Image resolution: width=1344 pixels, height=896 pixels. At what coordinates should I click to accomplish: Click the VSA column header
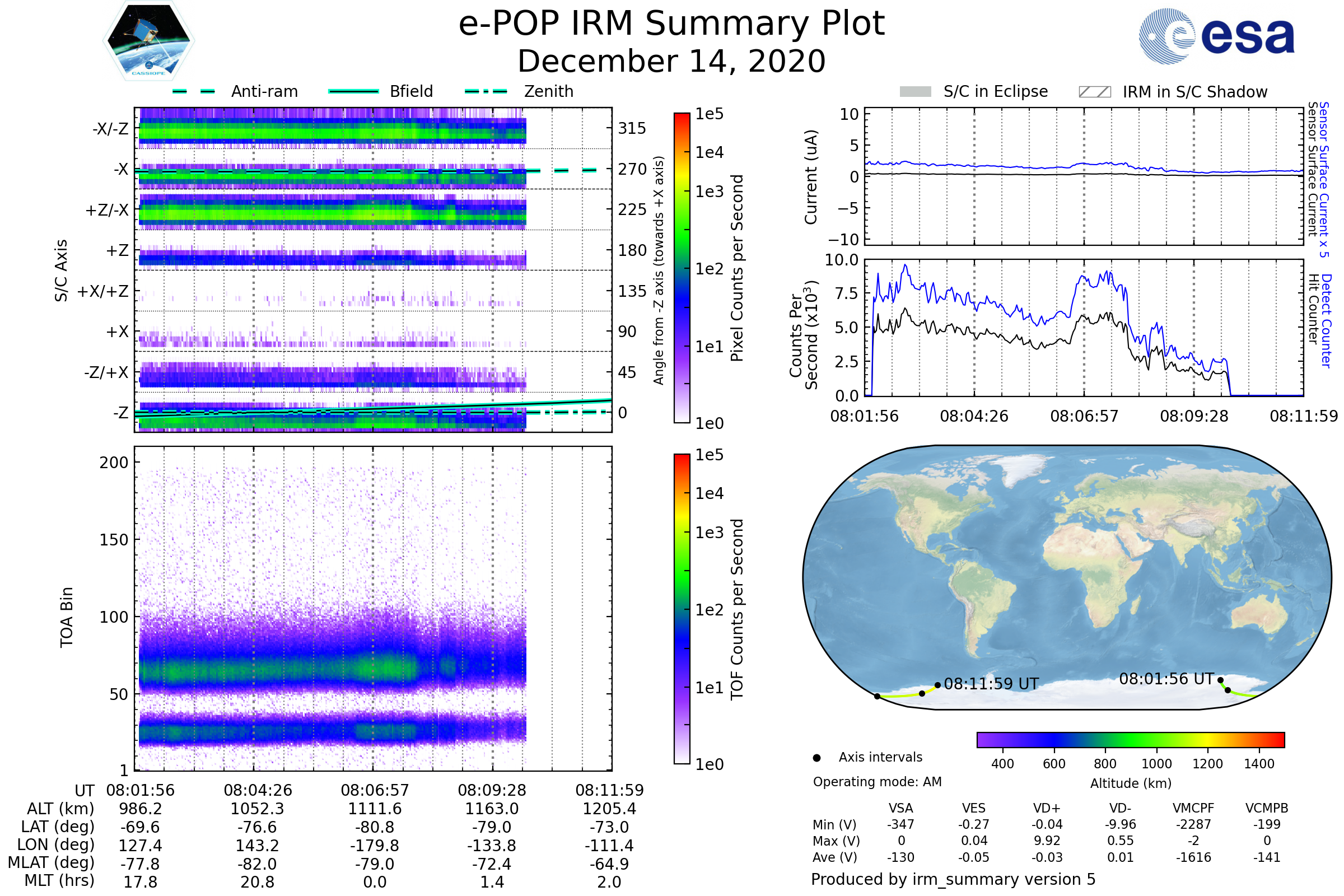[900, 809]
